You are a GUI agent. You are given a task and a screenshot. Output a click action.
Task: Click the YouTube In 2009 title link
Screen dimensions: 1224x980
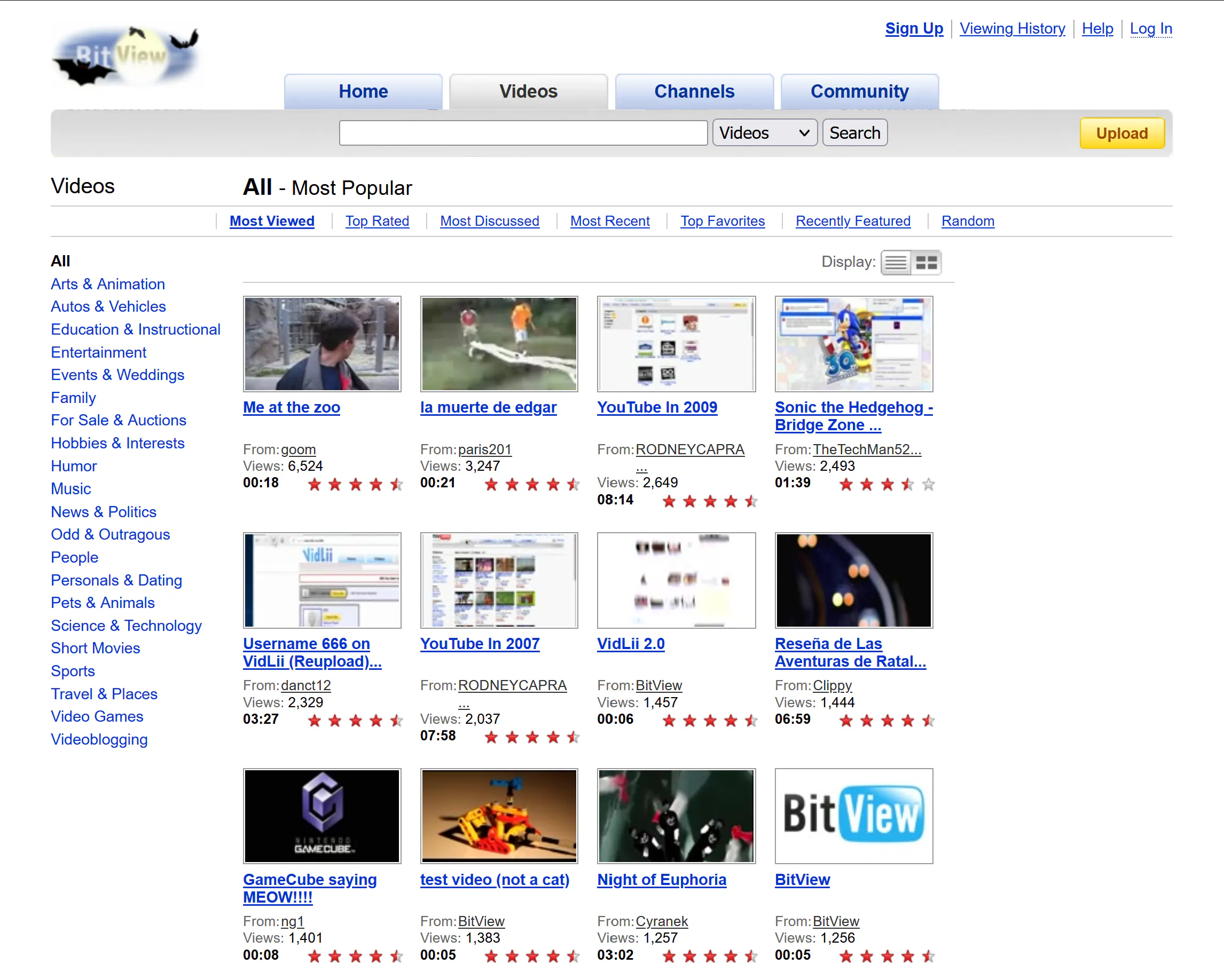[x=657, y=407]
